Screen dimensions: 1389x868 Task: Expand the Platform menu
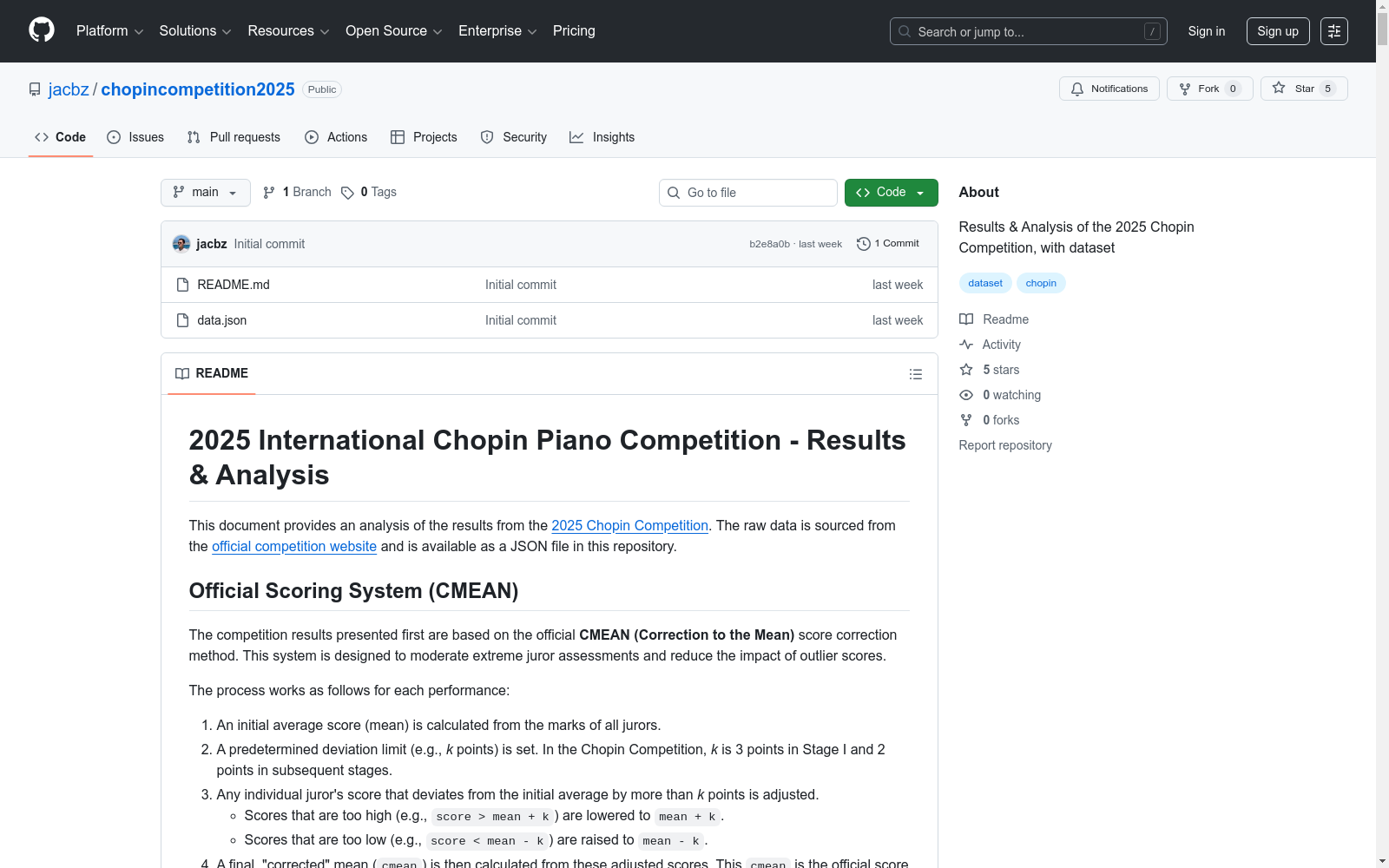click(109, 31)
